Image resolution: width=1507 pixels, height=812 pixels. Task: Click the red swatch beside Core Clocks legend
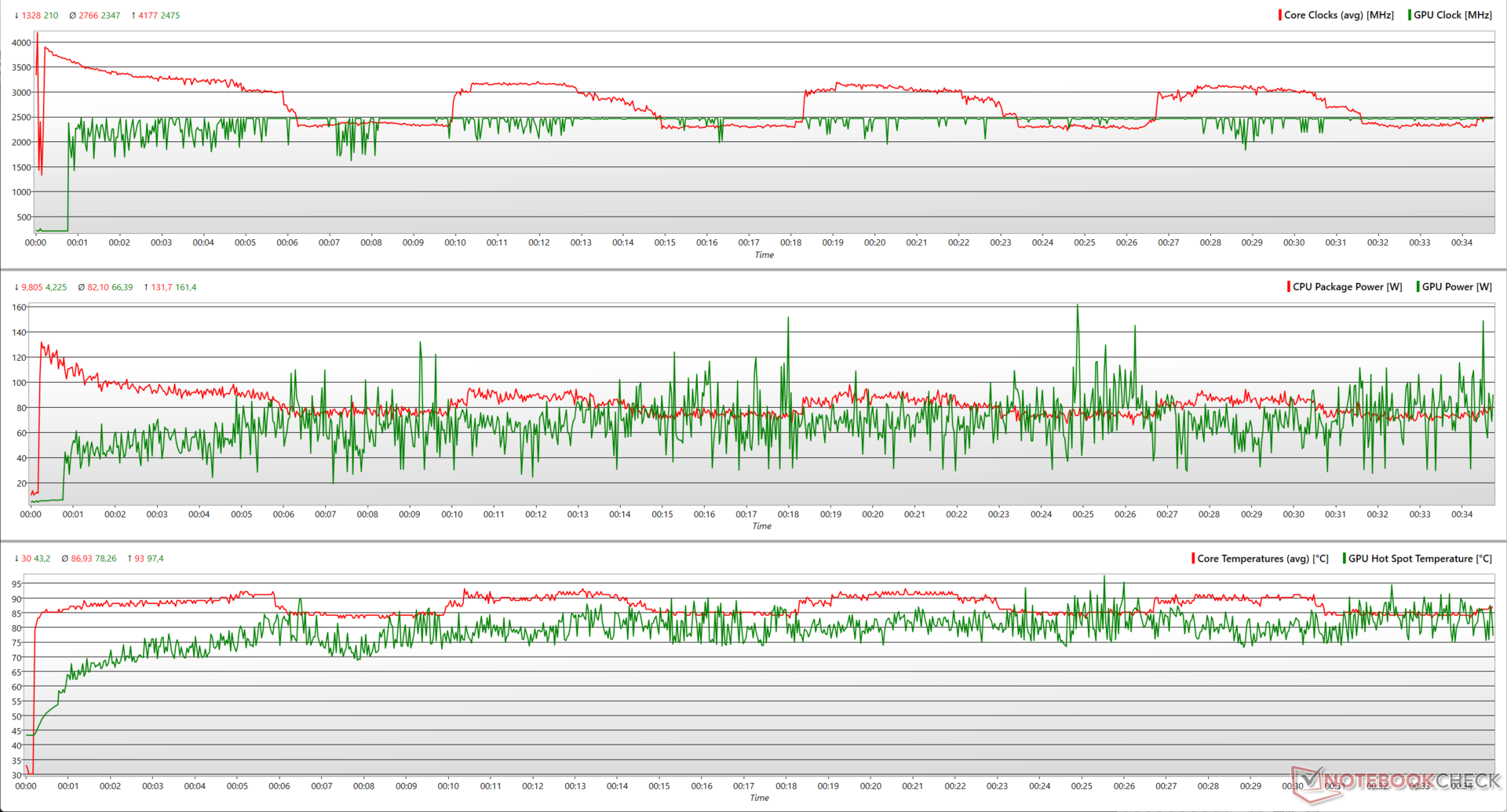click(x=1280, y=15)
